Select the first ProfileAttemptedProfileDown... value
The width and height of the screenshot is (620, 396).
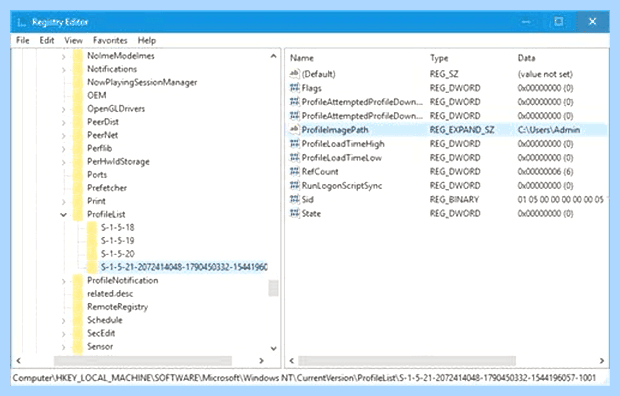(x=362, y=102)
